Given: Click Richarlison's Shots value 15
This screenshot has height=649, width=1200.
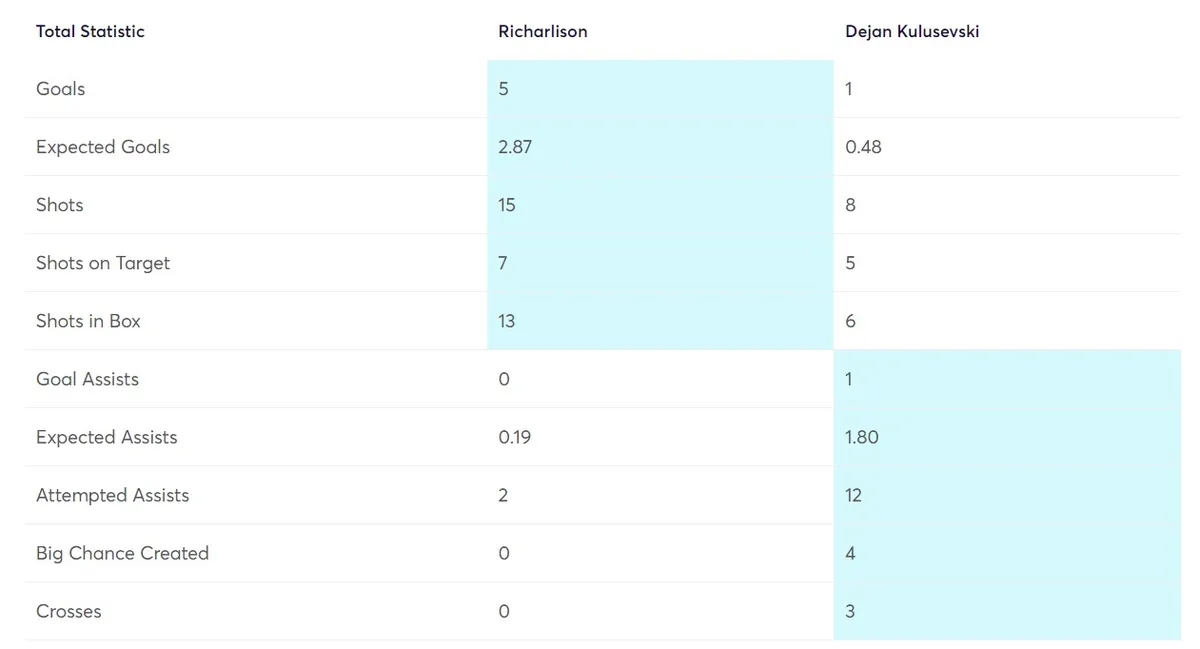Looking at the screenshot, I should (x=506, y=205).
